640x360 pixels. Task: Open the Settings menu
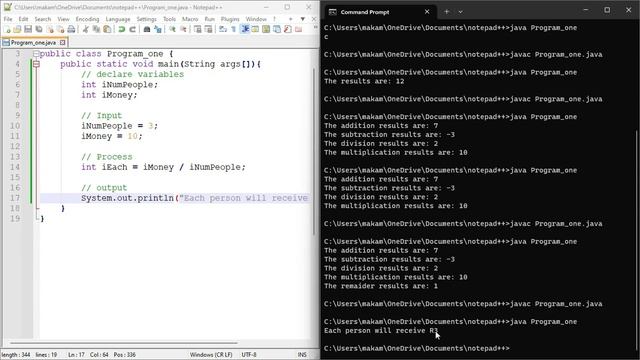pos(146,19)
